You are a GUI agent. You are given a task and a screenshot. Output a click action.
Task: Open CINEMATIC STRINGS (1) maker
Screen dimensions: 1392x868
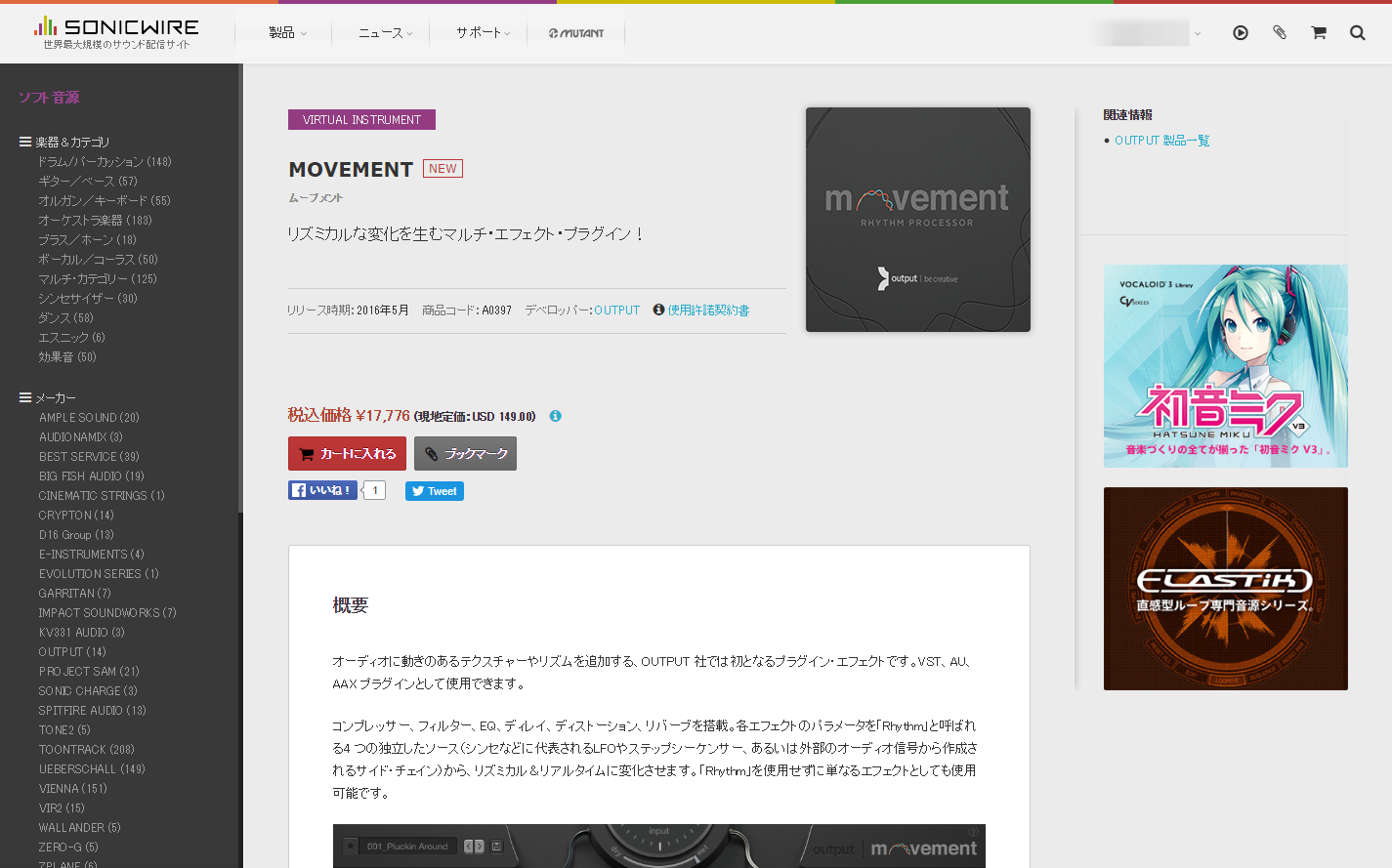coord(102,496)
